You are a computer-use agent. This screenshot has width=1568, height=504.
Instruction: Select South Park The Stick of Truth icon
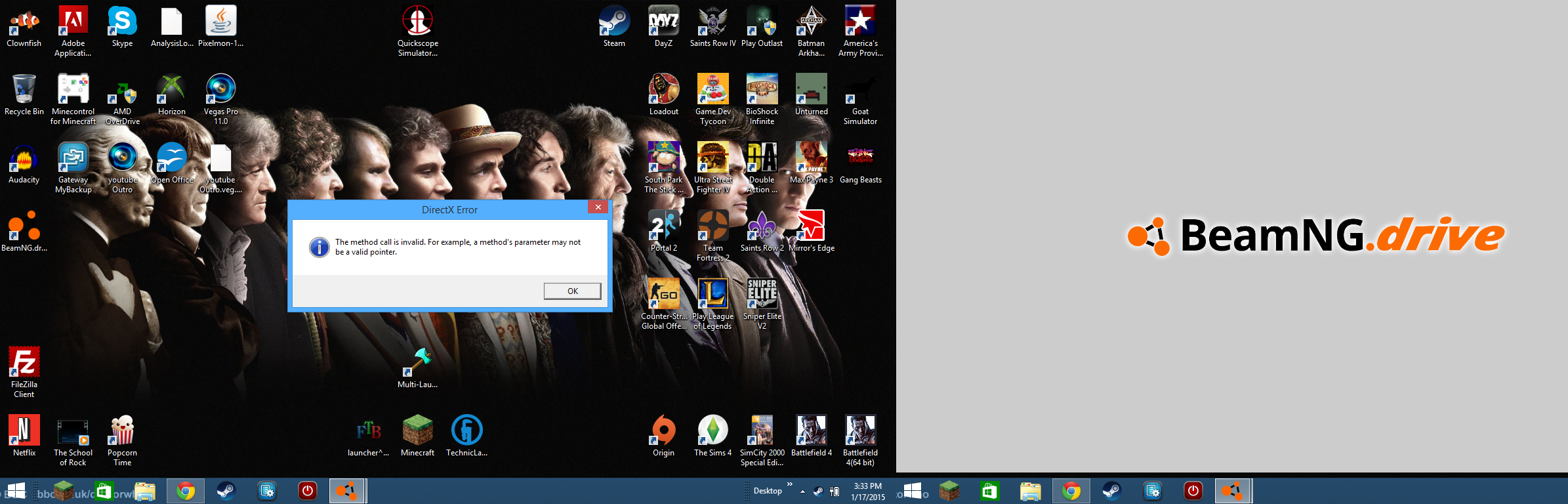(x=663, y=168)
